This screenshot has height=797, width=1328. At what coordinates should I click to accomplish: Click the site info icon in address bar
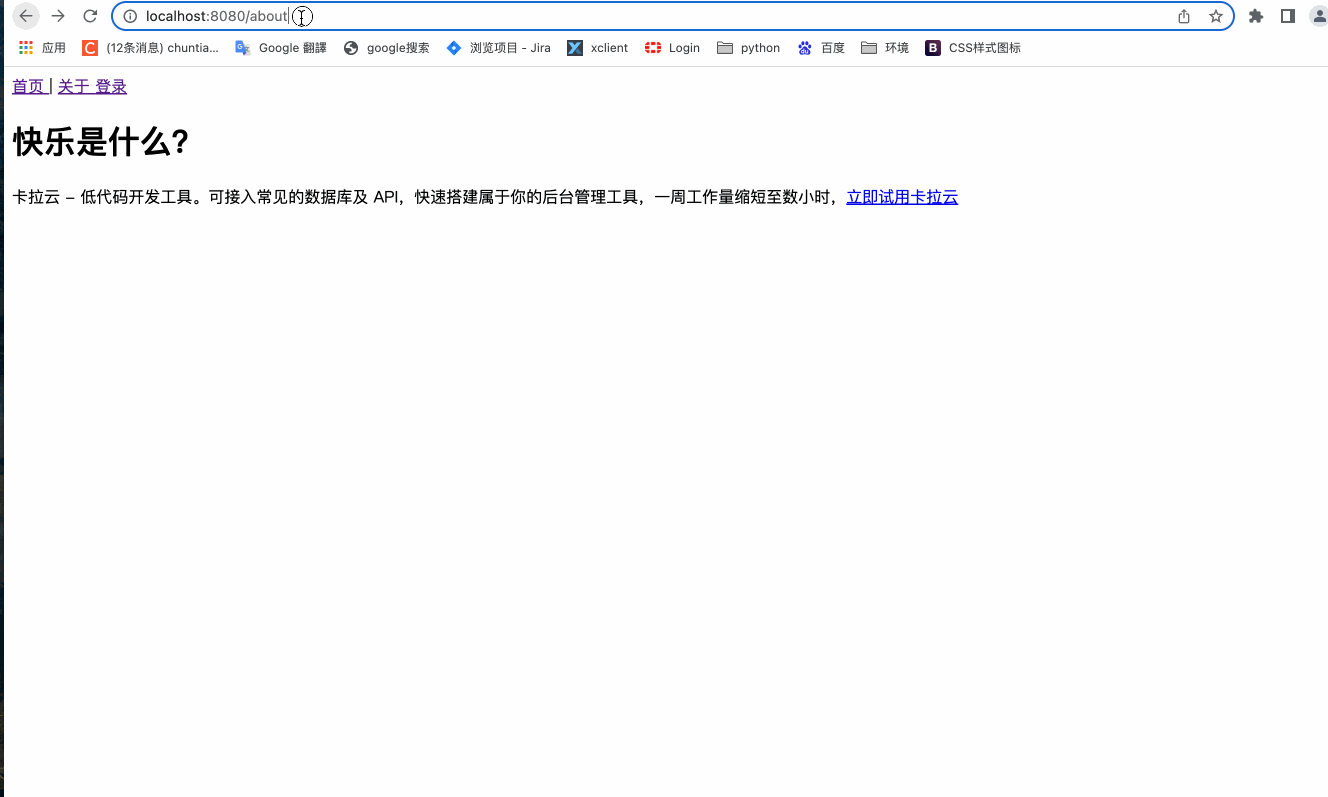[x=130, y=16]
